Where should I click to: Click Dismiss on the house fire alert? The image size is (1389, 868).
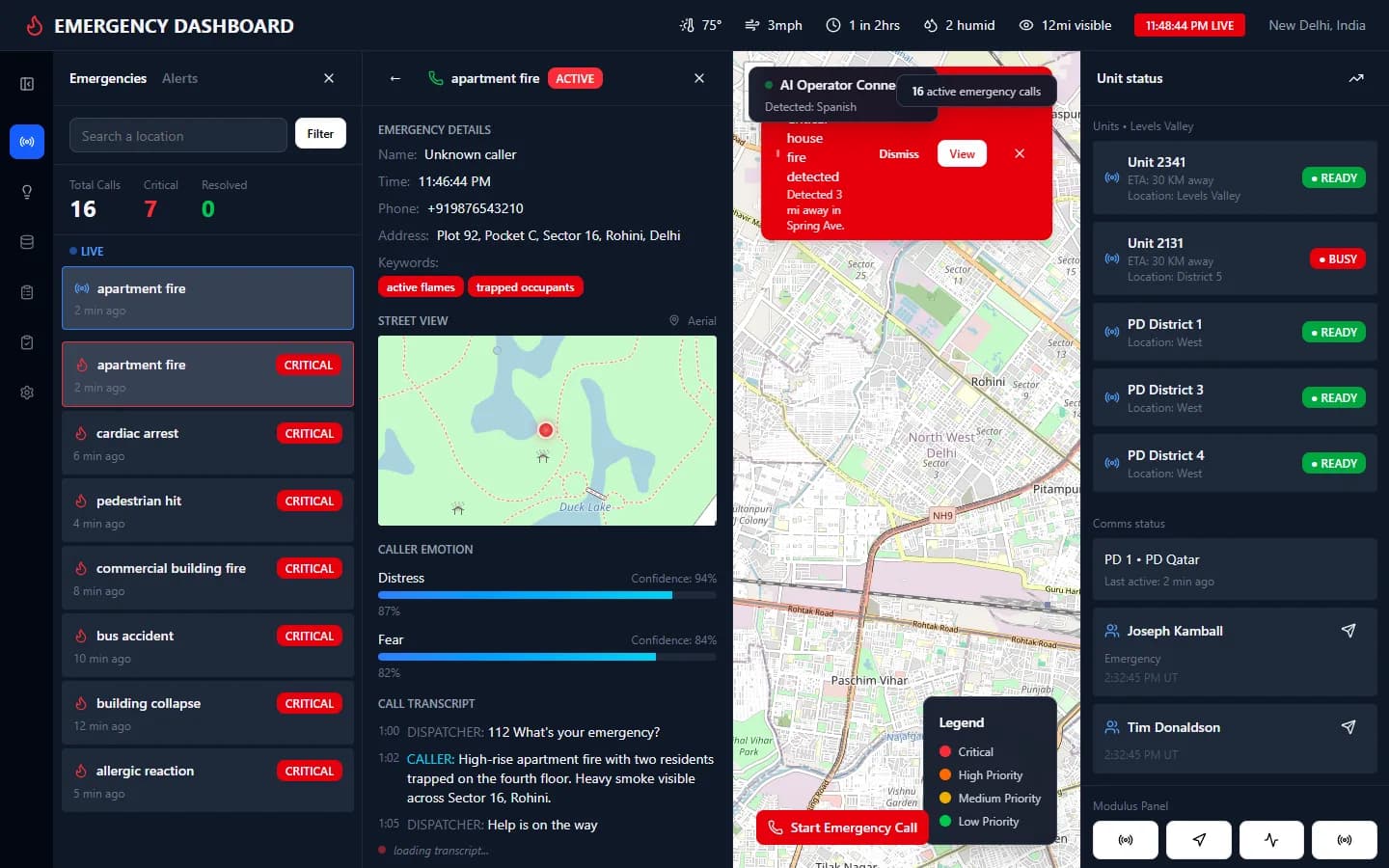click(x=899, y=154)
